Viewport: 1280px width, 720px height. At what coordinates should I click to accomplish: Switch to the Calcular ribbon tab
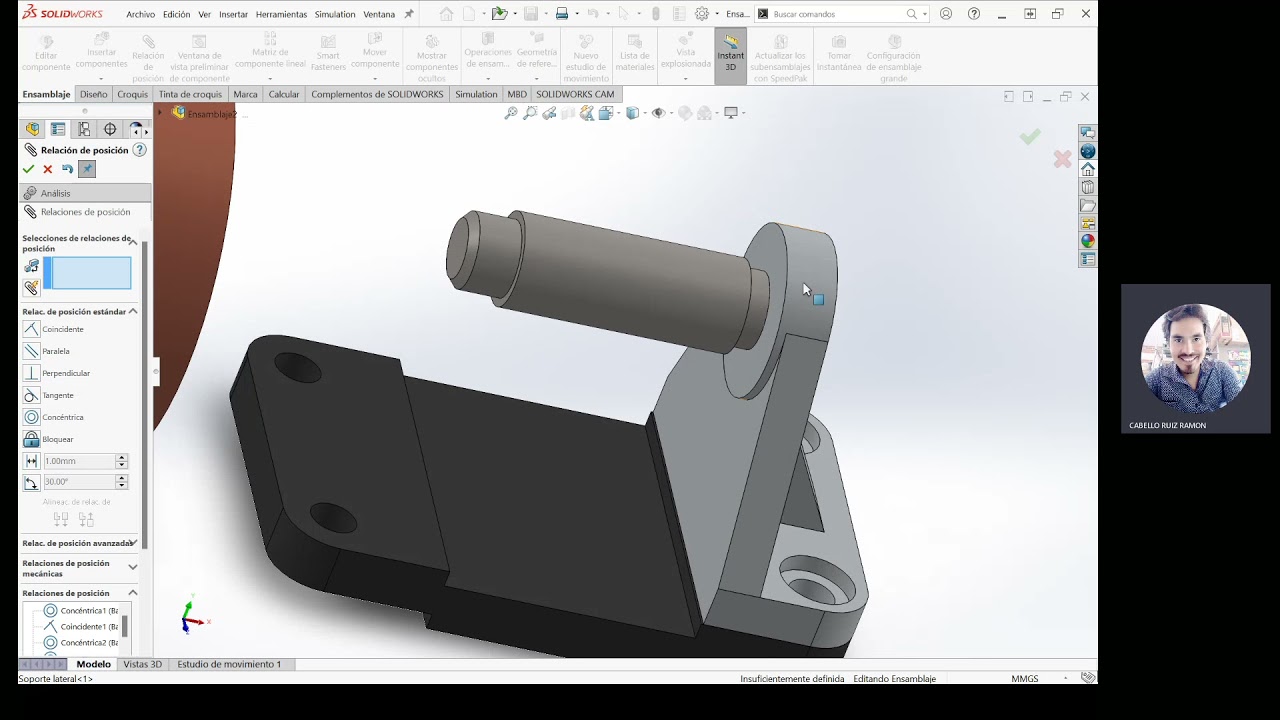pos(284,94)
